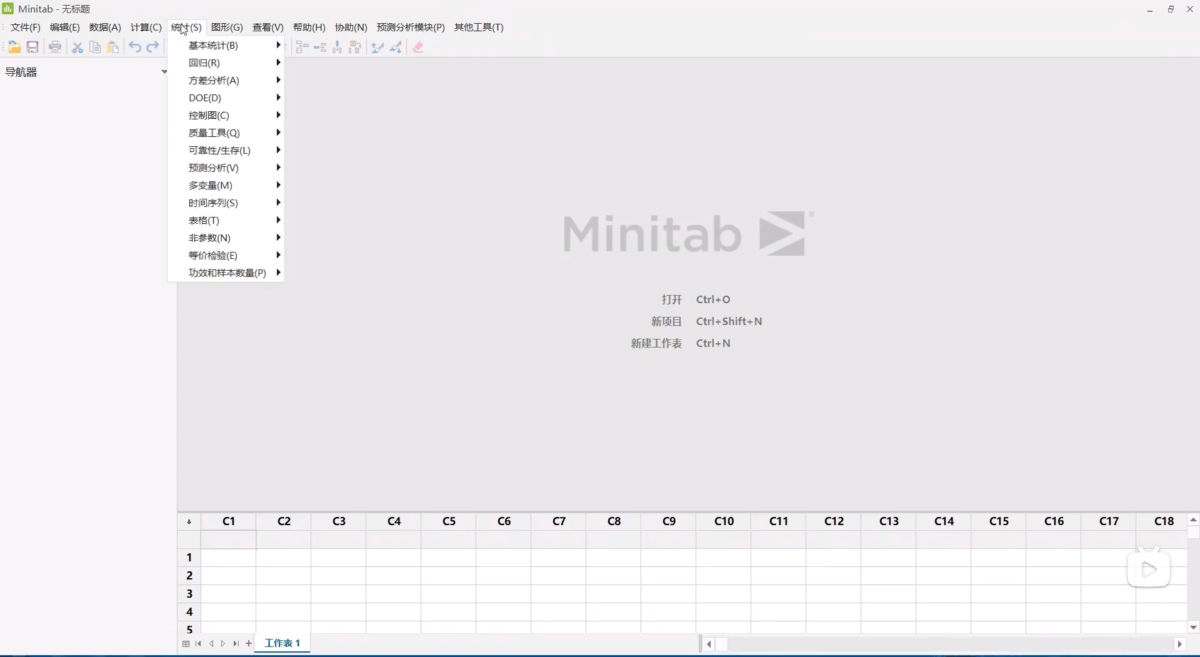Open 等价检验(E) submenu entry
This screenshot has width=1200, height=657.
(x=226, y=255)
